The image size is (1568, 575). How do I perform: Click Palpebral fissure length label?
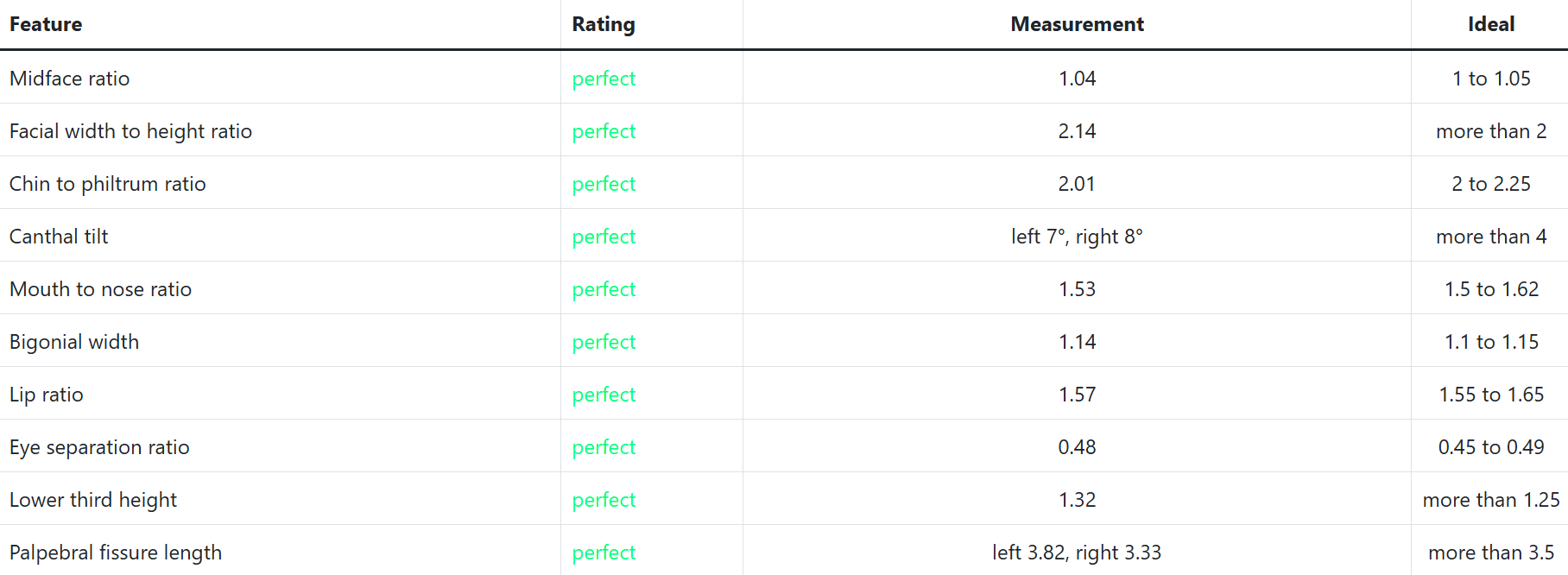(x=116, y=553)
